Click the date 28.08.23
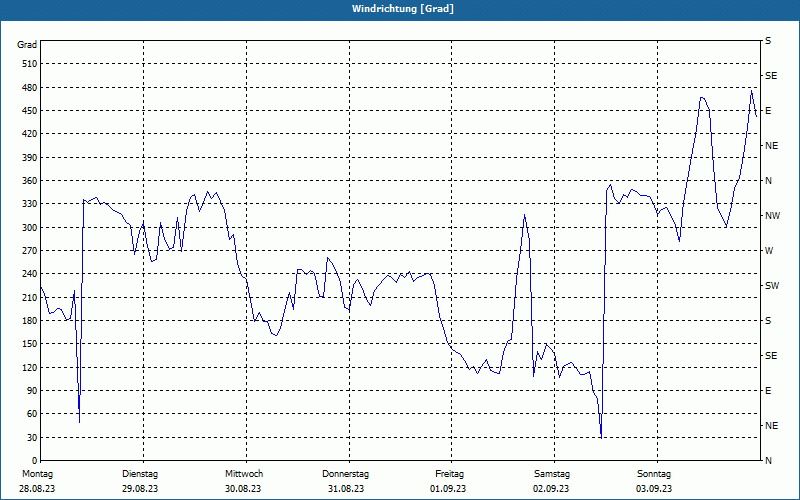Screen dimensions: 800x500 [37, 489]
